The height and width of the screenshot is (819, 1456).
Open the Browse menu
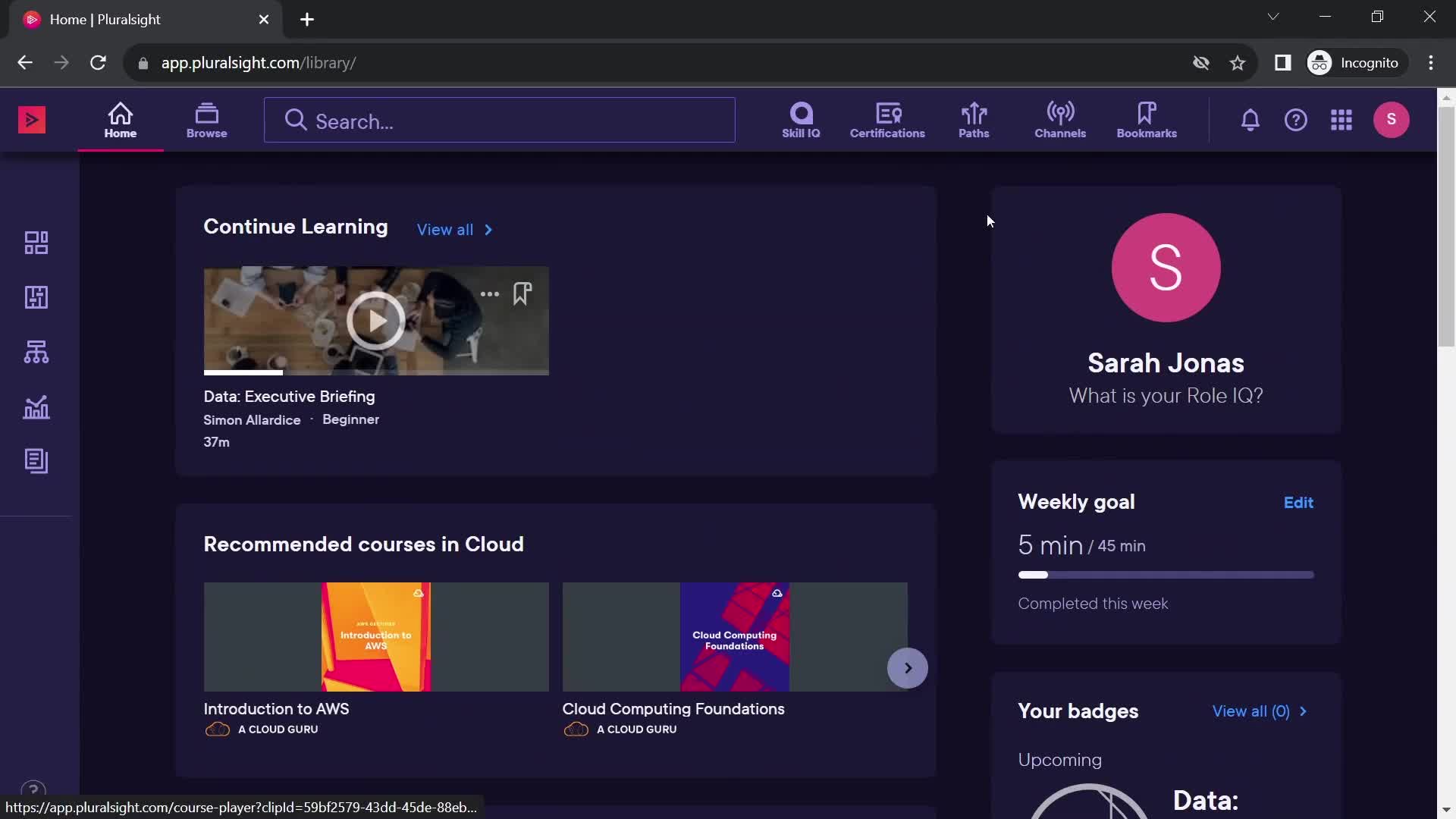pos(207,121)
